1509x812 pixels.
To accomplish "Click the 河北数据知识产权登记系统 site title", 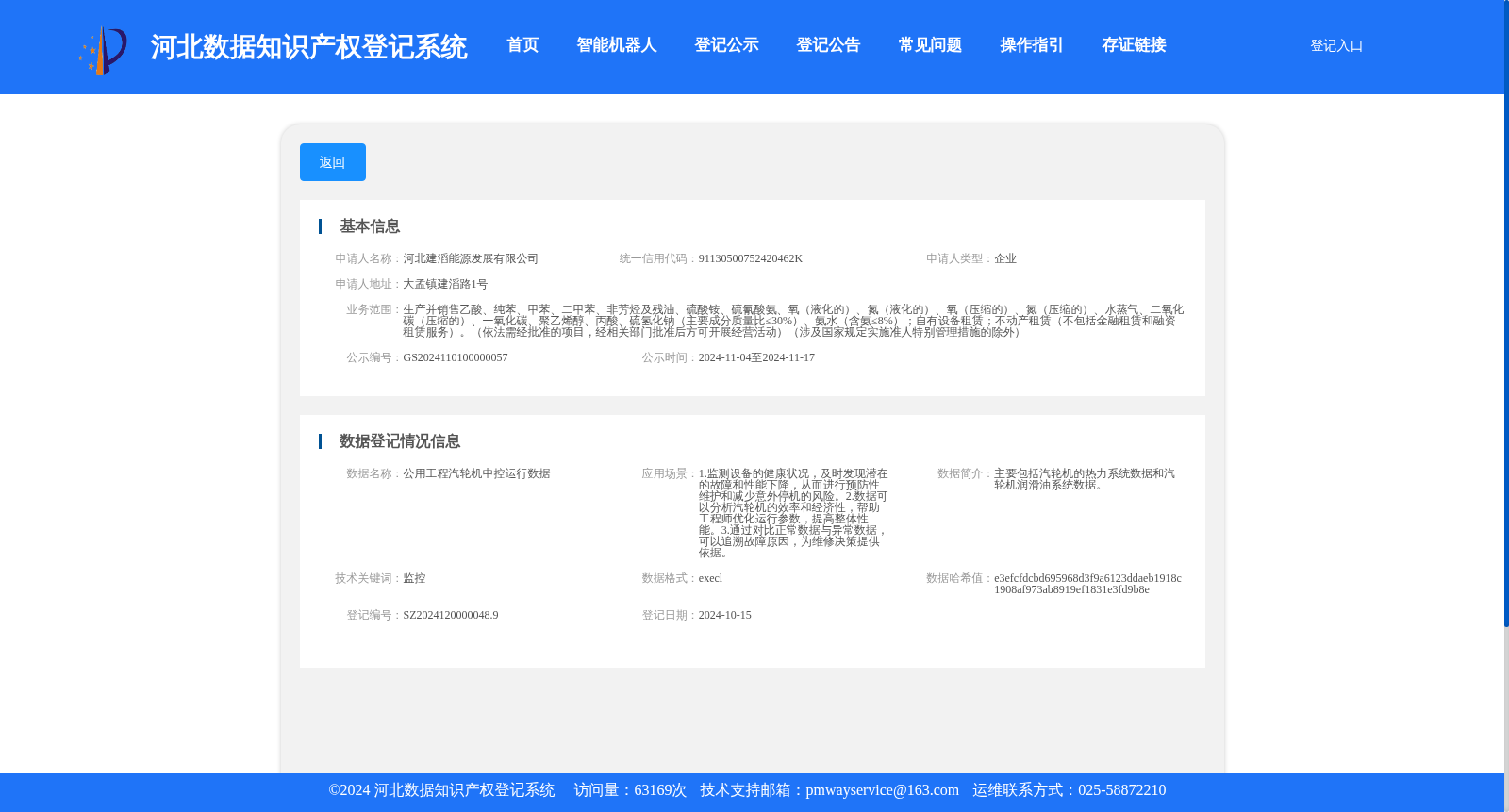I will 308,47.
